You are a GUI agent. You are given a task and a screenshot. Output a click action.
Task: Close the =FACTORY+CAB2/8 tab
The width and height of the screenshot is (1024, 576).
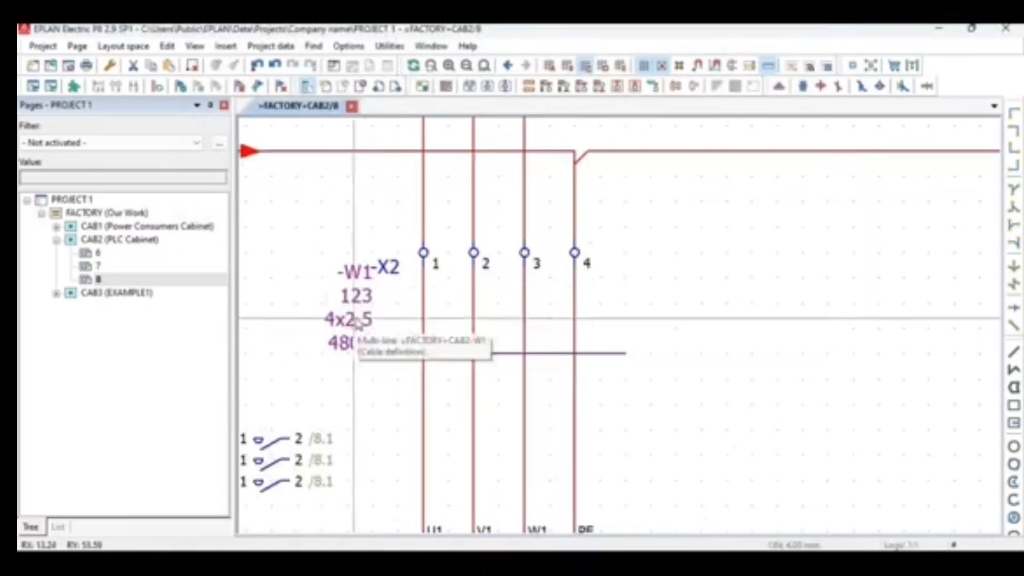point(352,106)
